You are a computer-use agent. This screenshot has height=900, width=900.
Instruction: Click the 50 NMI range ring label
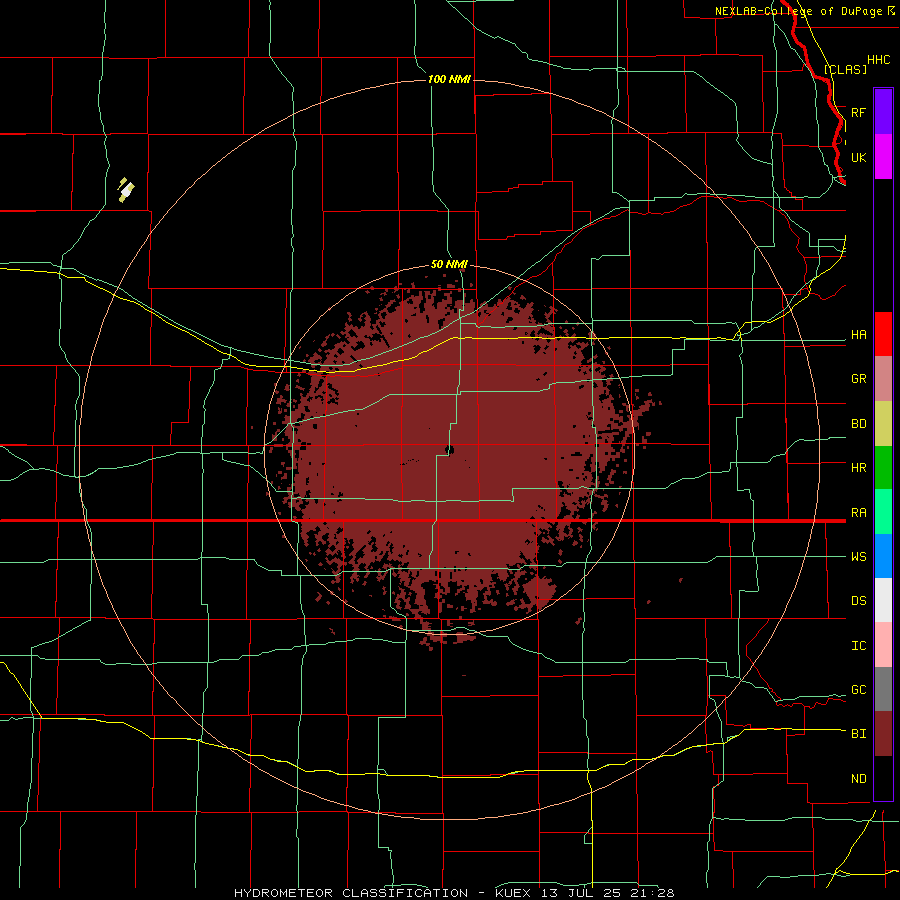[449, 264]
